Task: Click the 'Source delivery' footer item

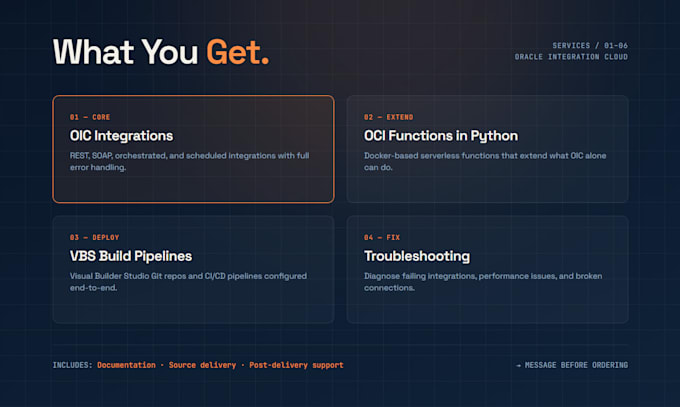Action: (x=202, y=365)
